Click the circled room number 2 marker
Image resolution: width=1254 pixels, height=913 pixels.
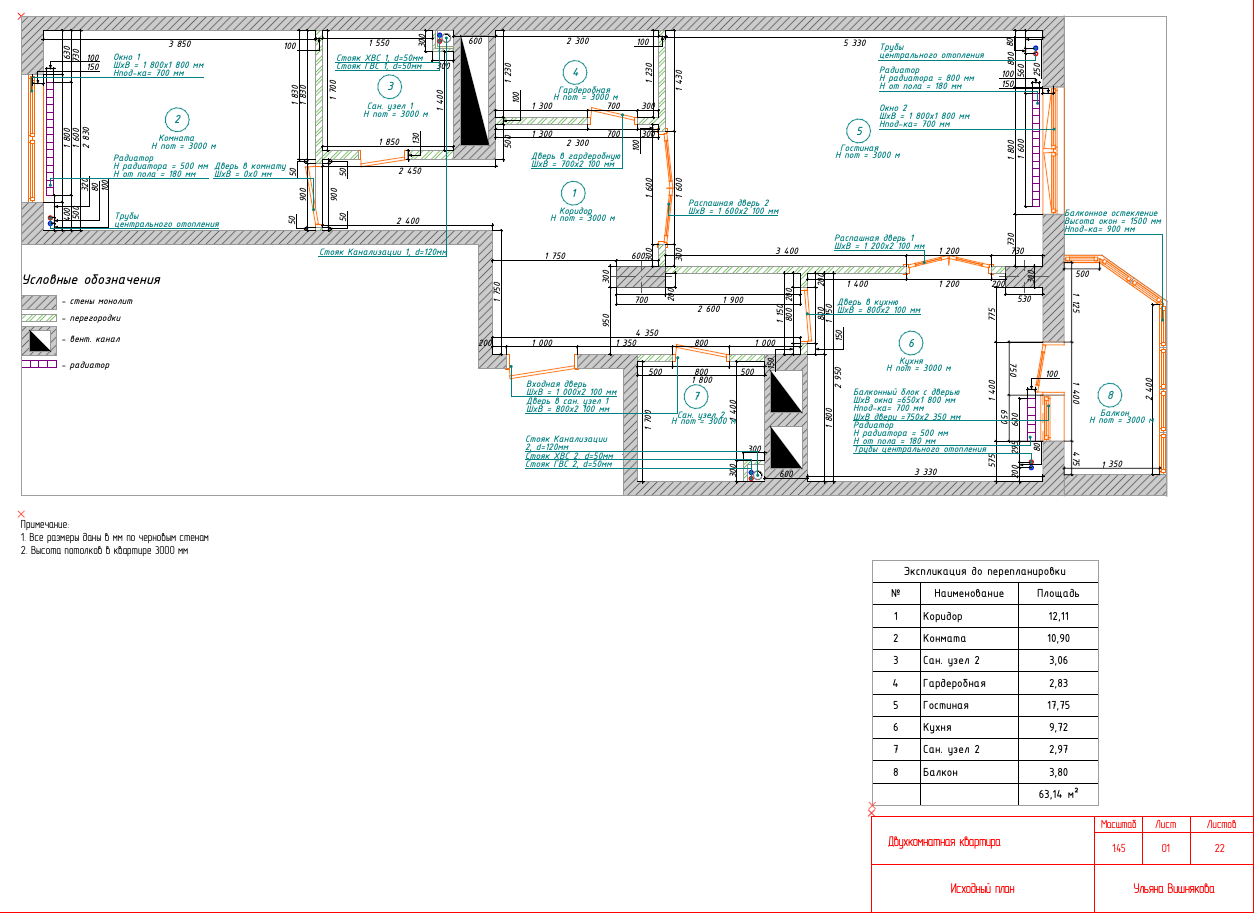177,120
